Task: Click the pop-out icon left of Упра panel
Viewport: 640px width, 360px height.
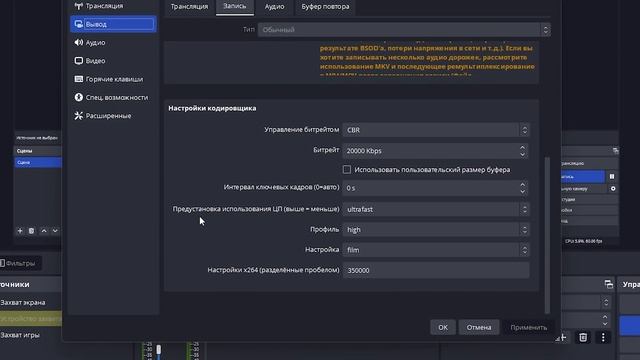Action: click(609, 284)
